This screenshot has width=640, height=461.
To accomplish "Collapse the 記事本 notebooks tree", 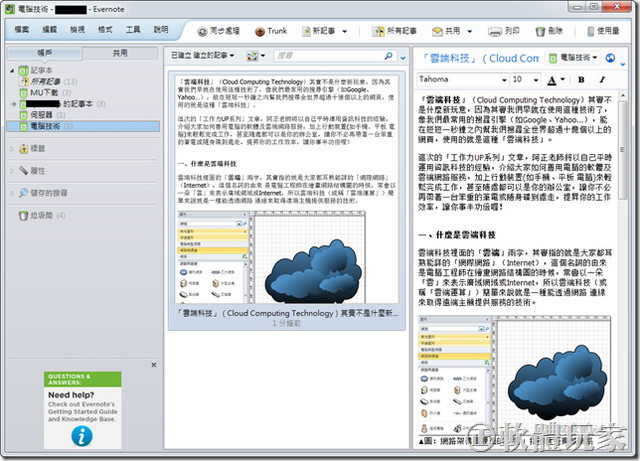I will coord(12,71).
